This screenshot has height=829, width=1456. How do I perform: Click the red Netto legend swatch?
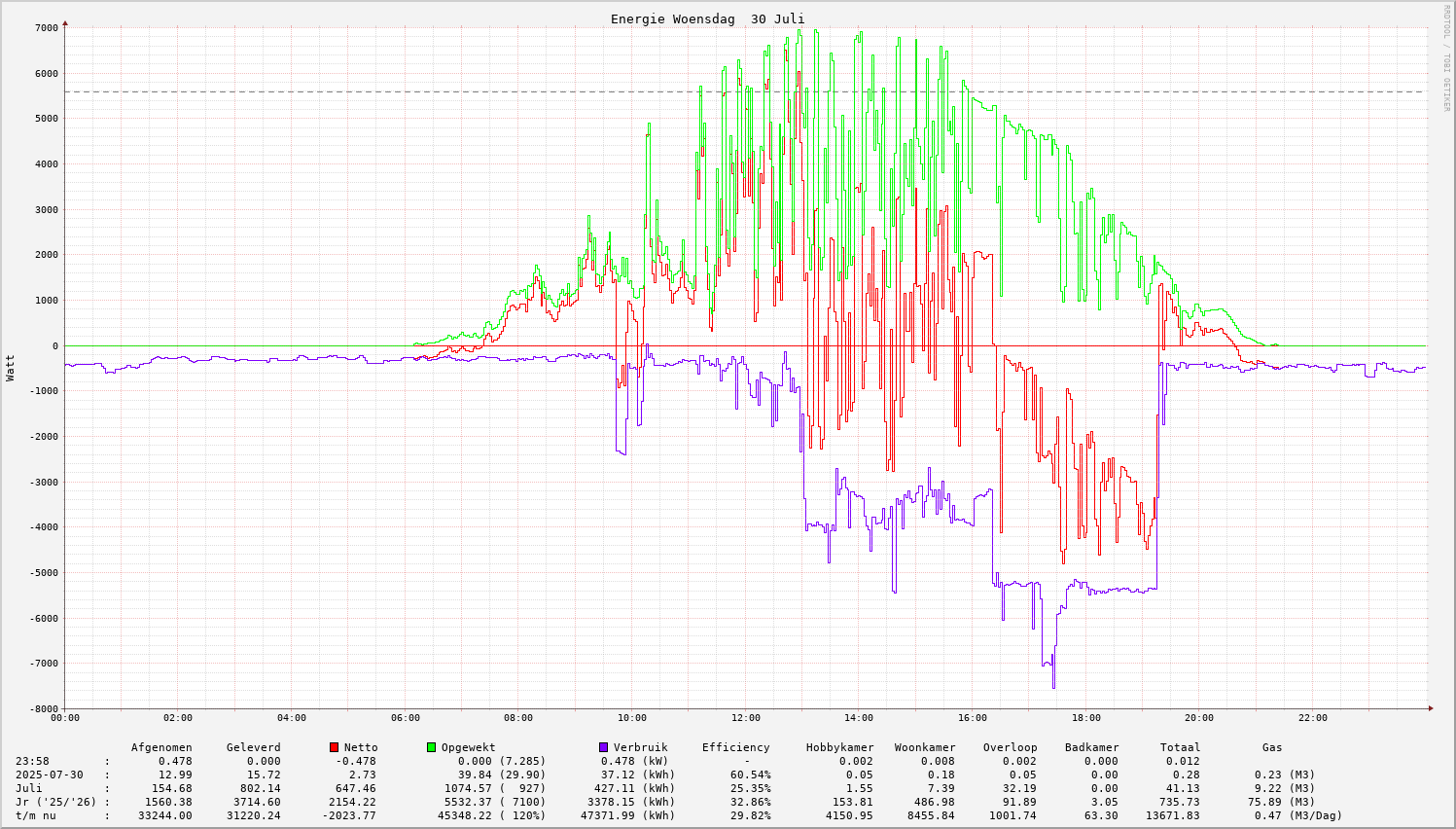[335, 747]
